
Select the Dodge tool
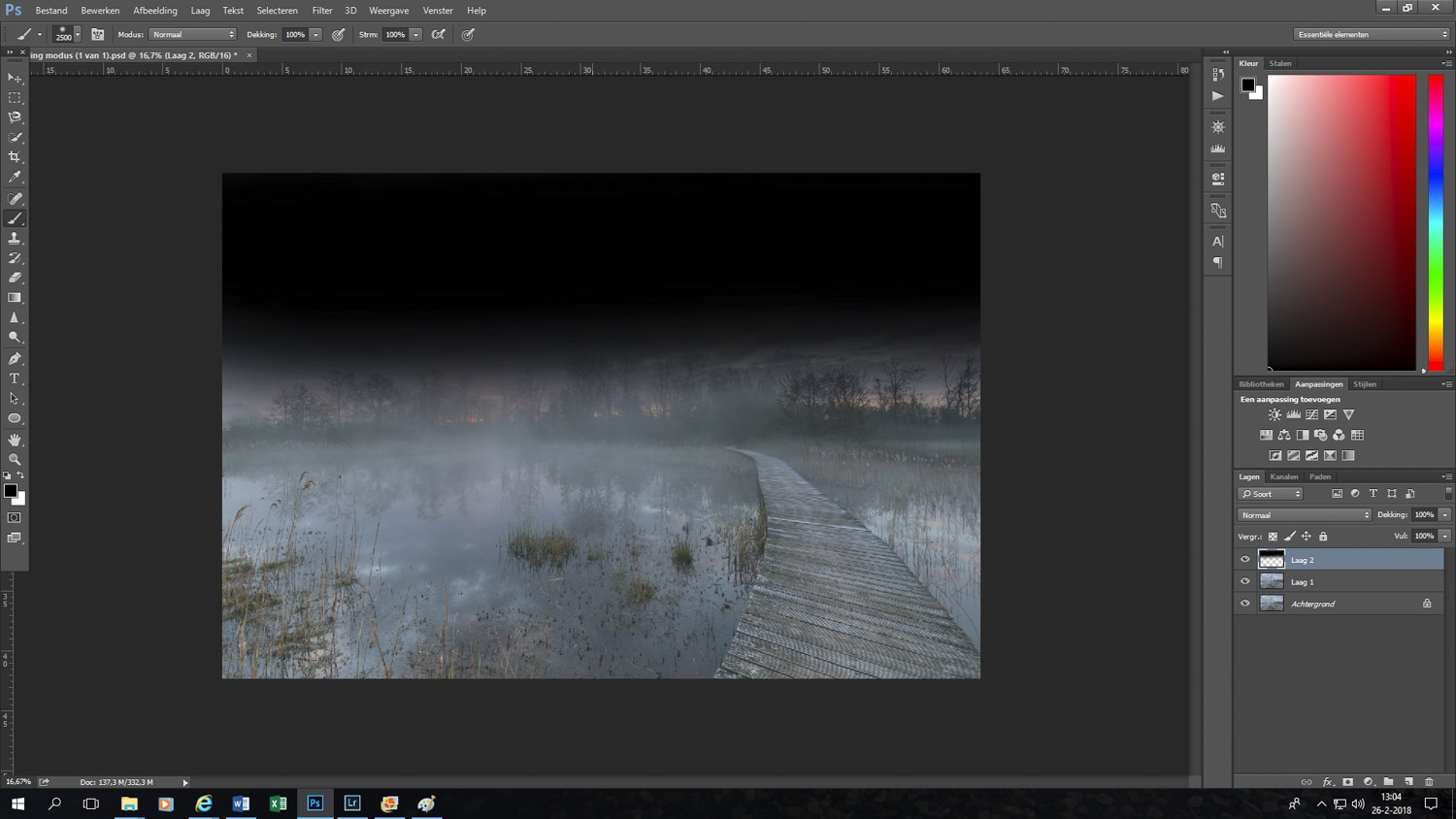15,338
